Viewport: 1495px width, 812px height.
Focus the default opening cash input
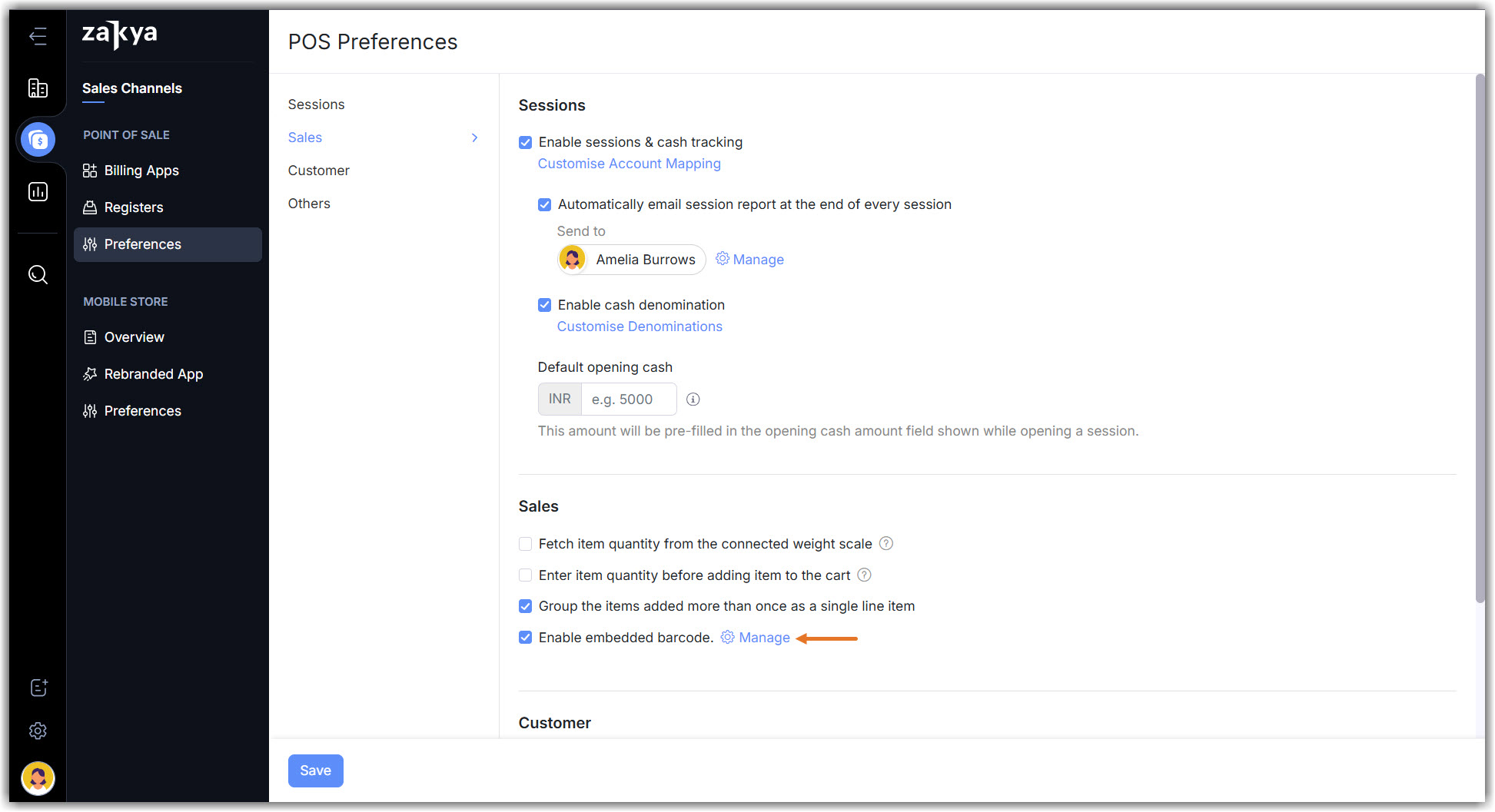628,399
